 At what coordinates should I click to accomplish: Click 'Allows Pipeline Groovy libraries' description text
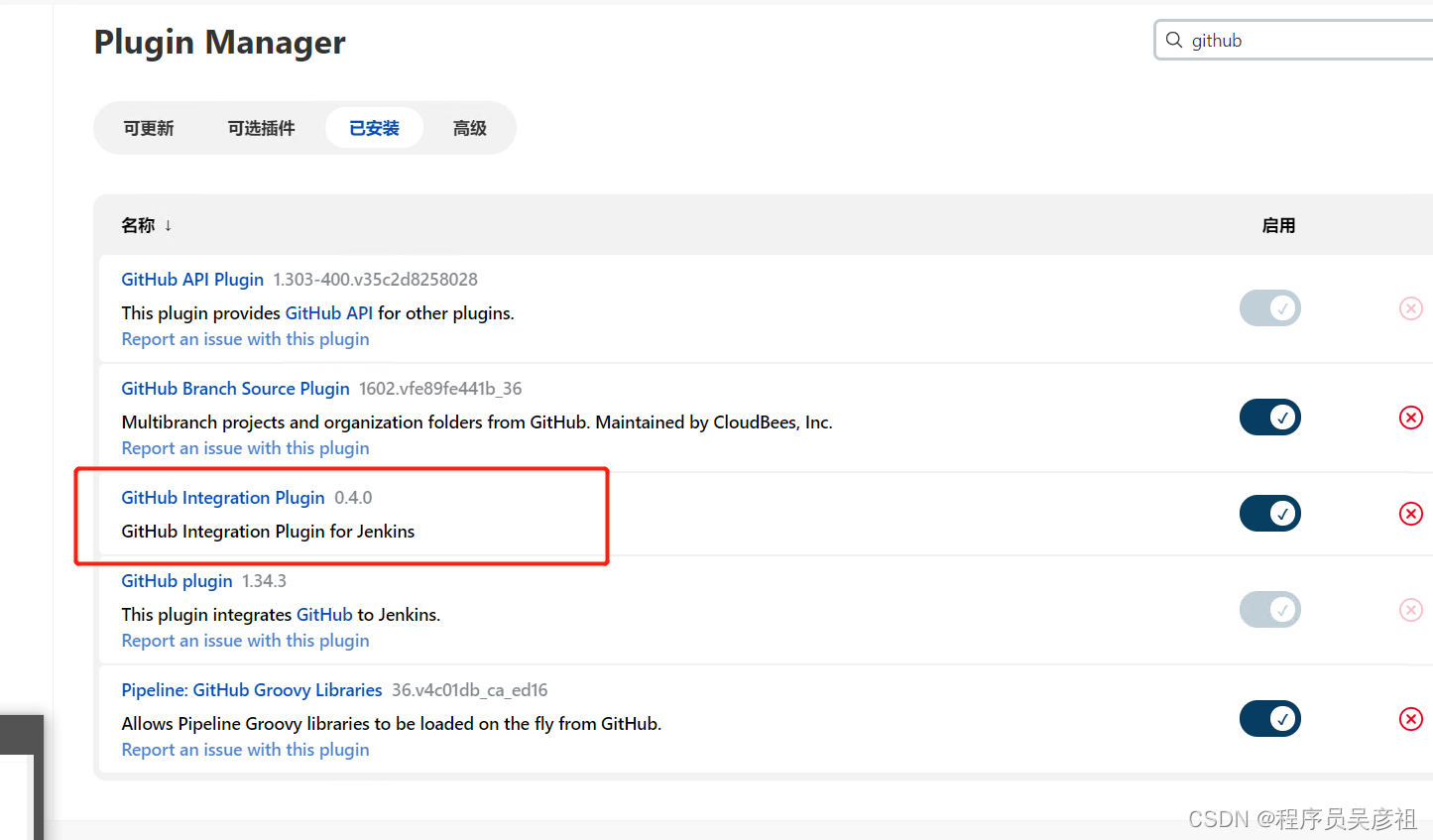click(391, 724)
